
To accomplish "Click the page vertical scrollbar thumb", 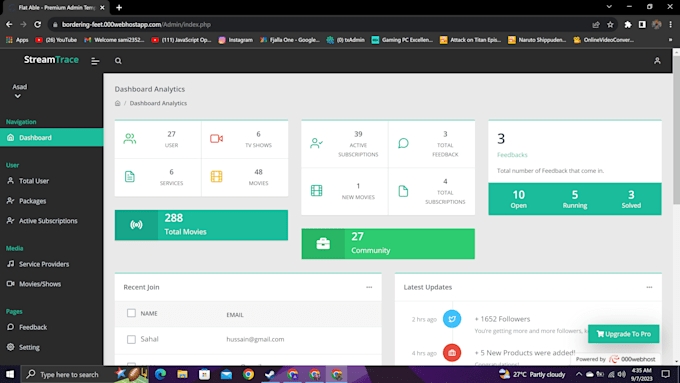I will coord(676,129).
